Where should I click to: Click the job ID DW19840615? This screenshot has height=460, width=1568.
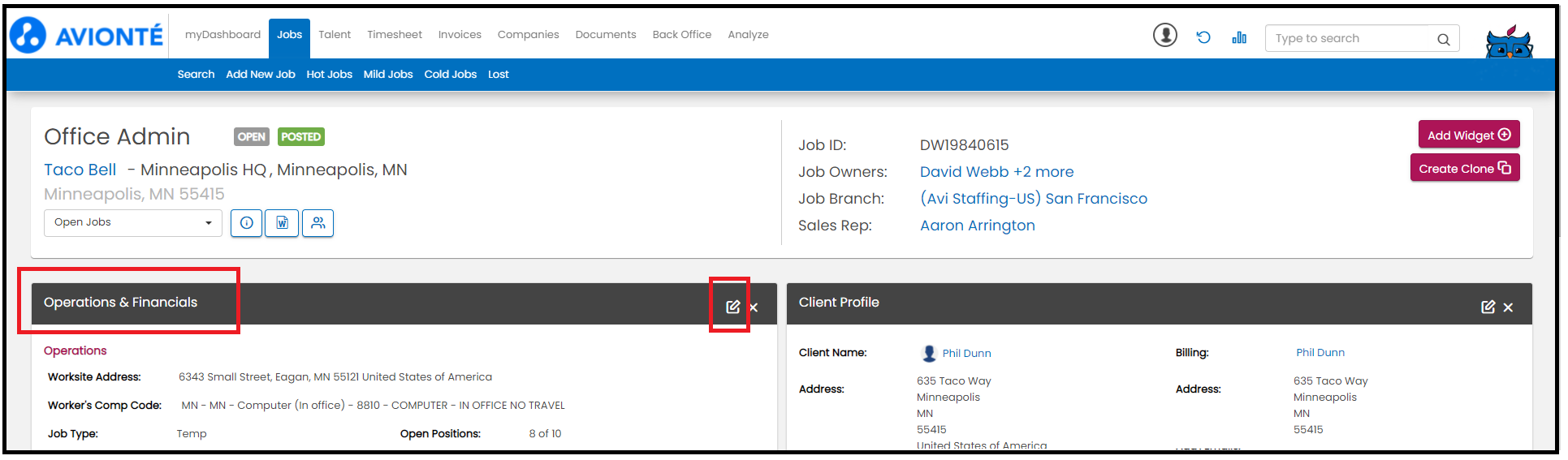[x=965, y=145]
